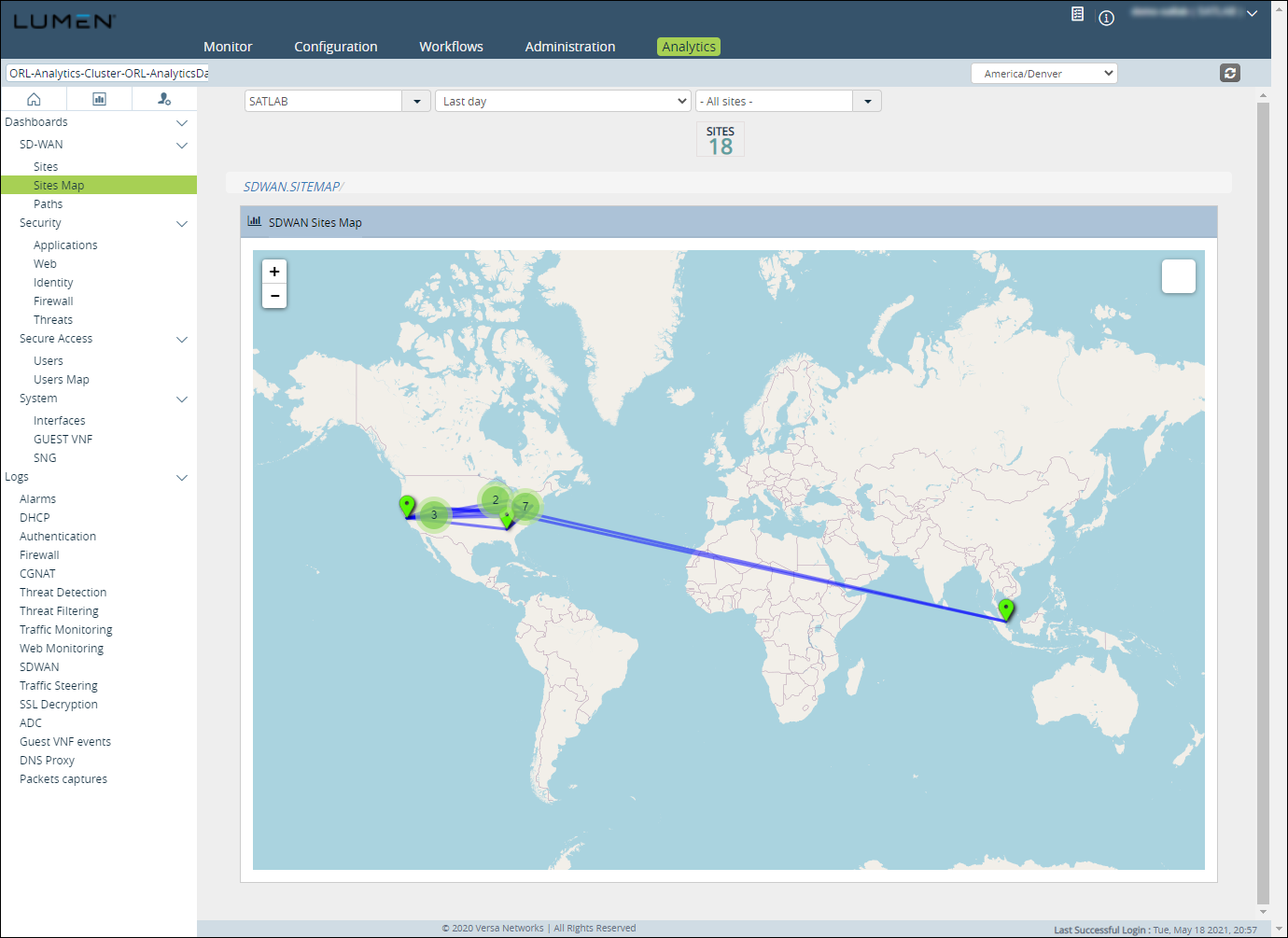Image resolution: width=1288 pixels, height=938 pixels.
Task: Open the Threat Detection log page
Action: click(63, 592)
